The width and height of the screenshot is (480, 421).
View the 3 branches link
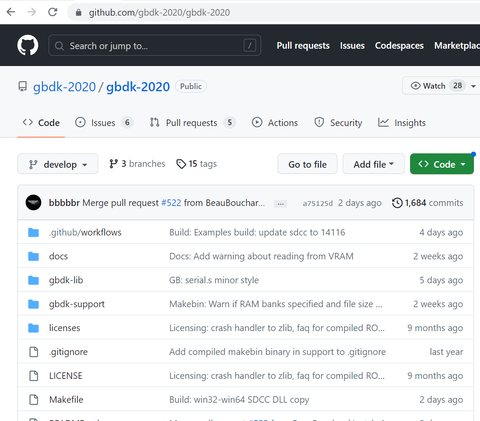tap(137, 164)
